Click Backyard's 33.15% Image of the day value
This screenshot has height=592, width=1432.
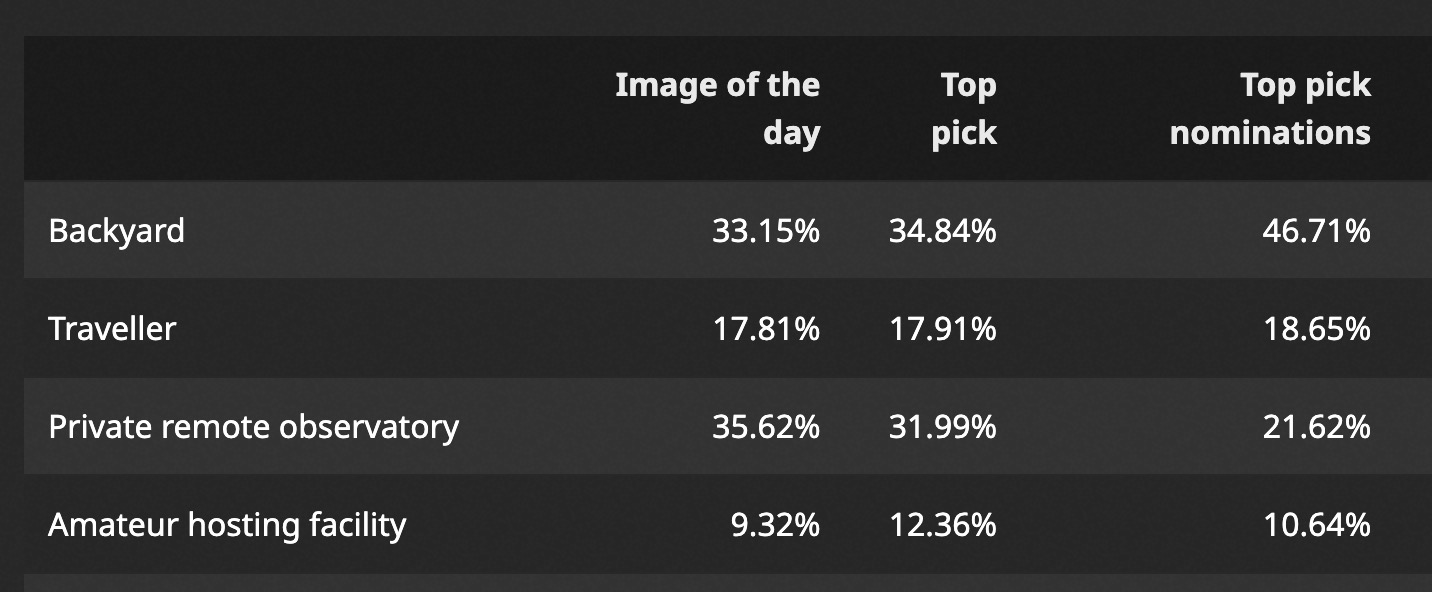point(766,231)
